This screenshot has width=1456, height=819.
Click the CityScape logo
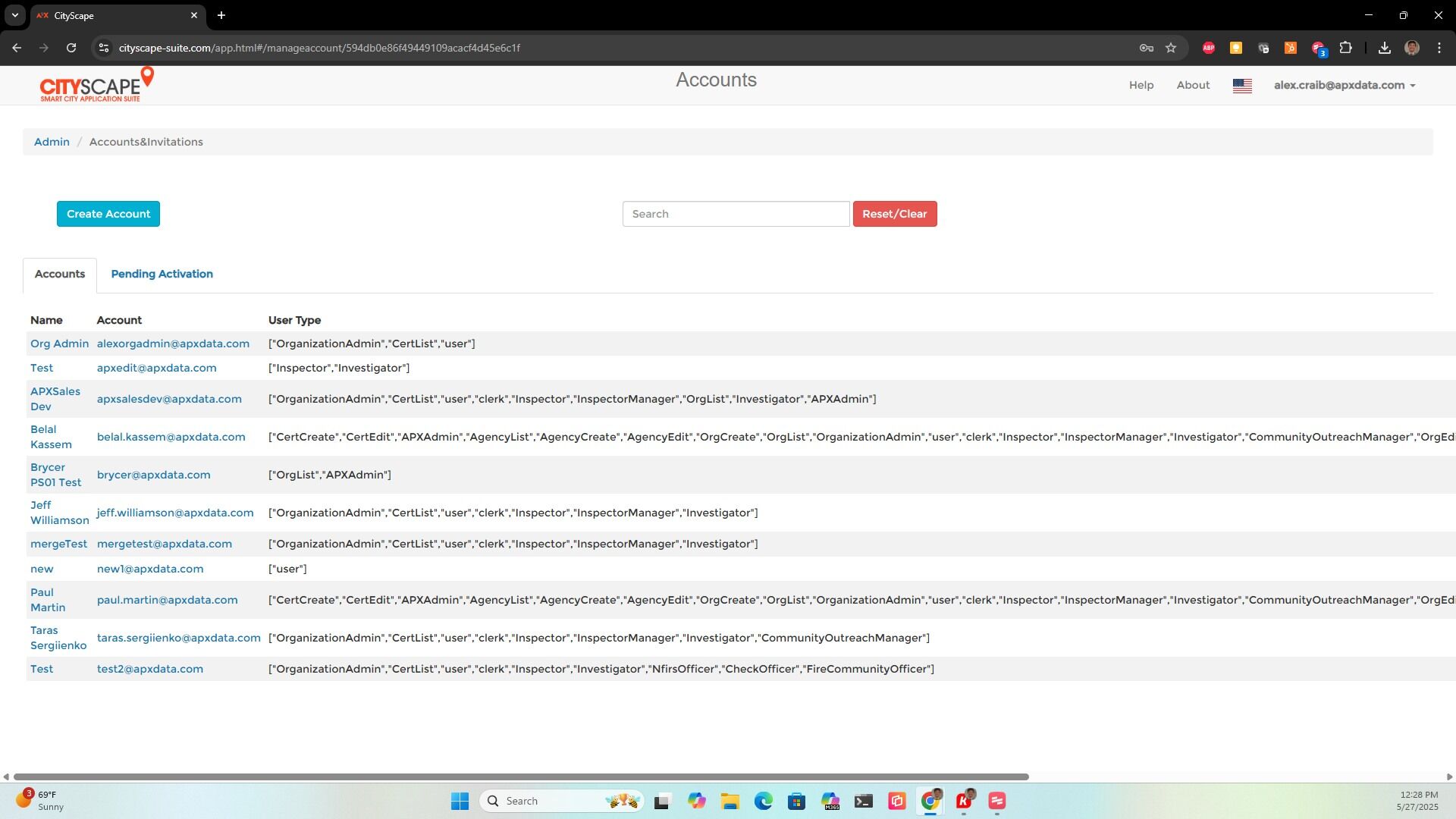[x=96, y=84]
